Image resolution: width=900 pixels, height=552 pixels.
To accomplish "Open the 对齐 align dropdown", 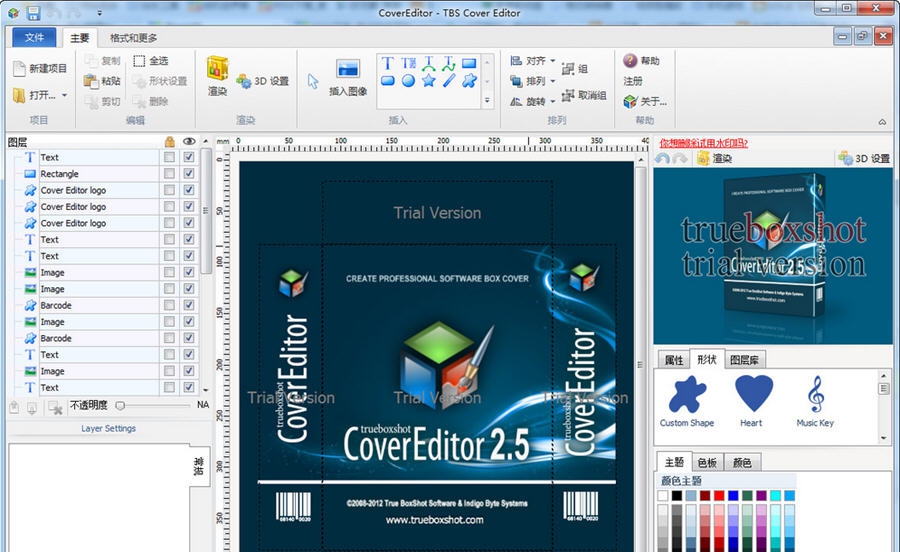I will (x=553, y=60).
